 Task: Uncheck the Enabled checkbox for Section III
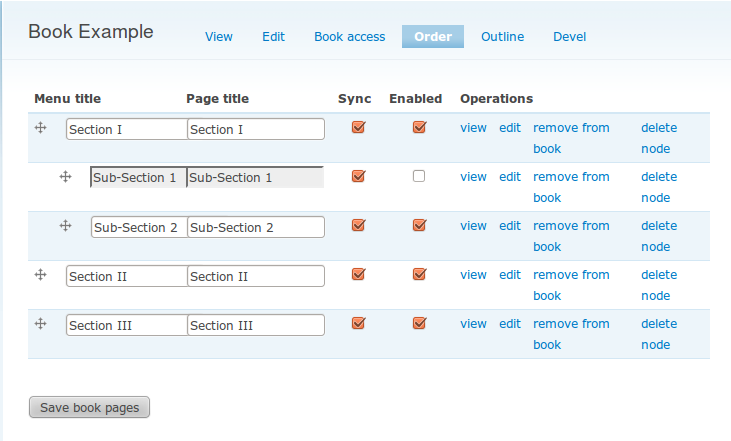420,323
